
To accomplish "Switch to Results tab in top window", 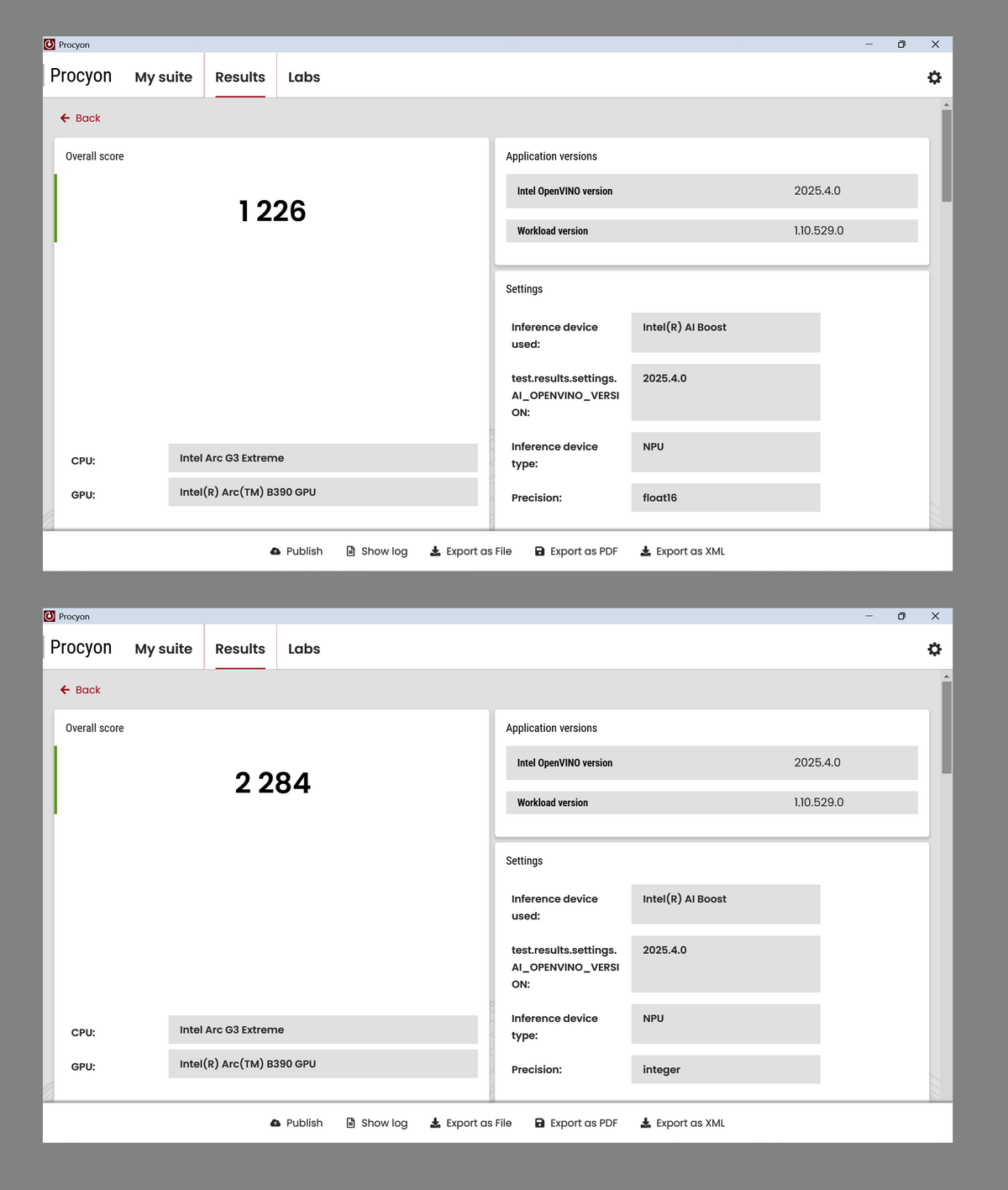I will pos(240,77).
